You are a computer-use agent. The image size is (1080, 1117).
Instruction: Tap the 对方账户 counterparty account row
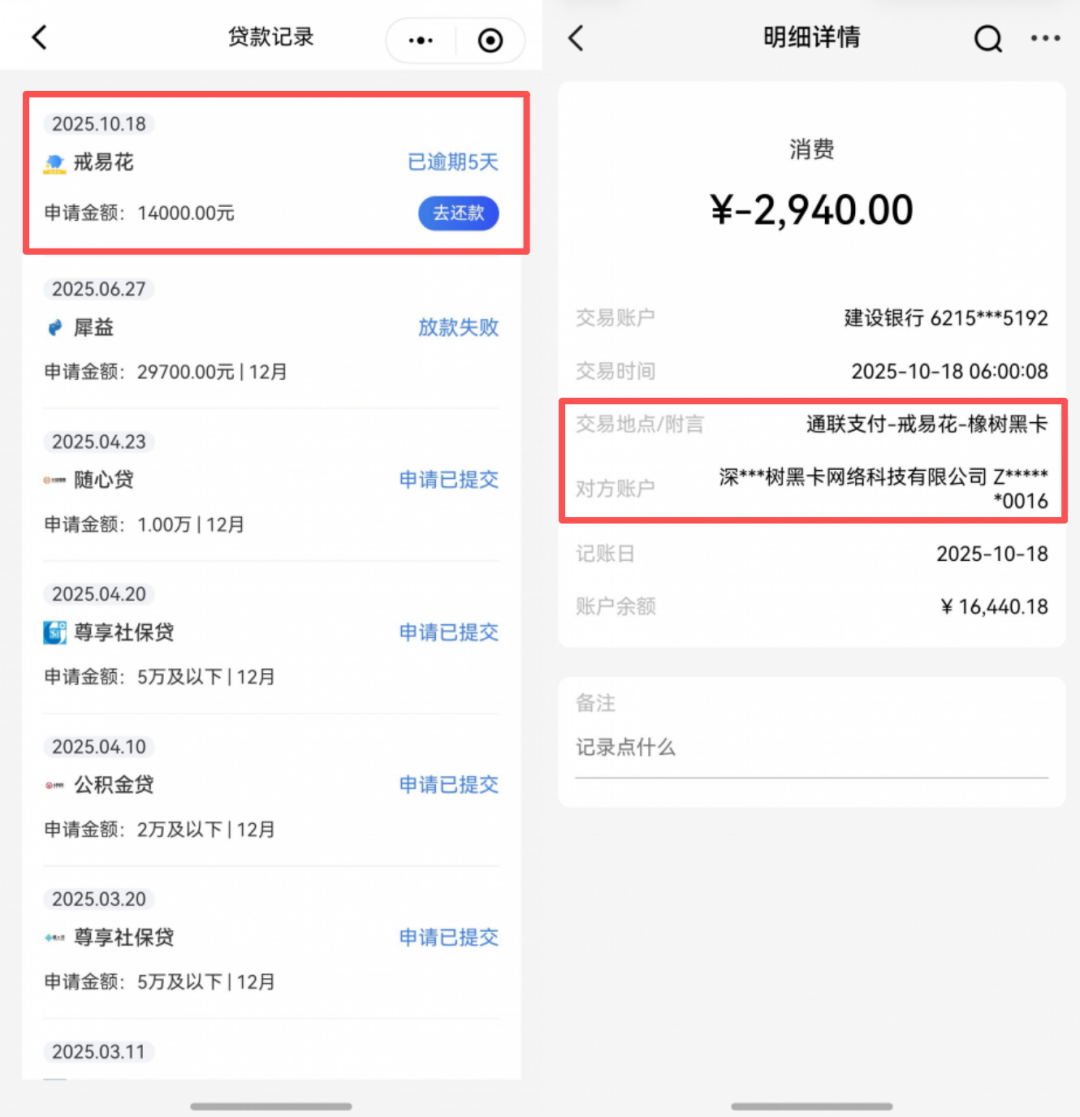click(811, 488)
